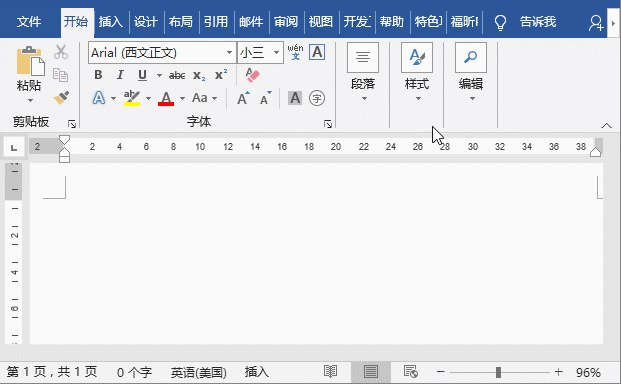Viewport: 621px width, 384px height.
Task: Open the Clipboard dialog launcher
Action: coord(72,124)
